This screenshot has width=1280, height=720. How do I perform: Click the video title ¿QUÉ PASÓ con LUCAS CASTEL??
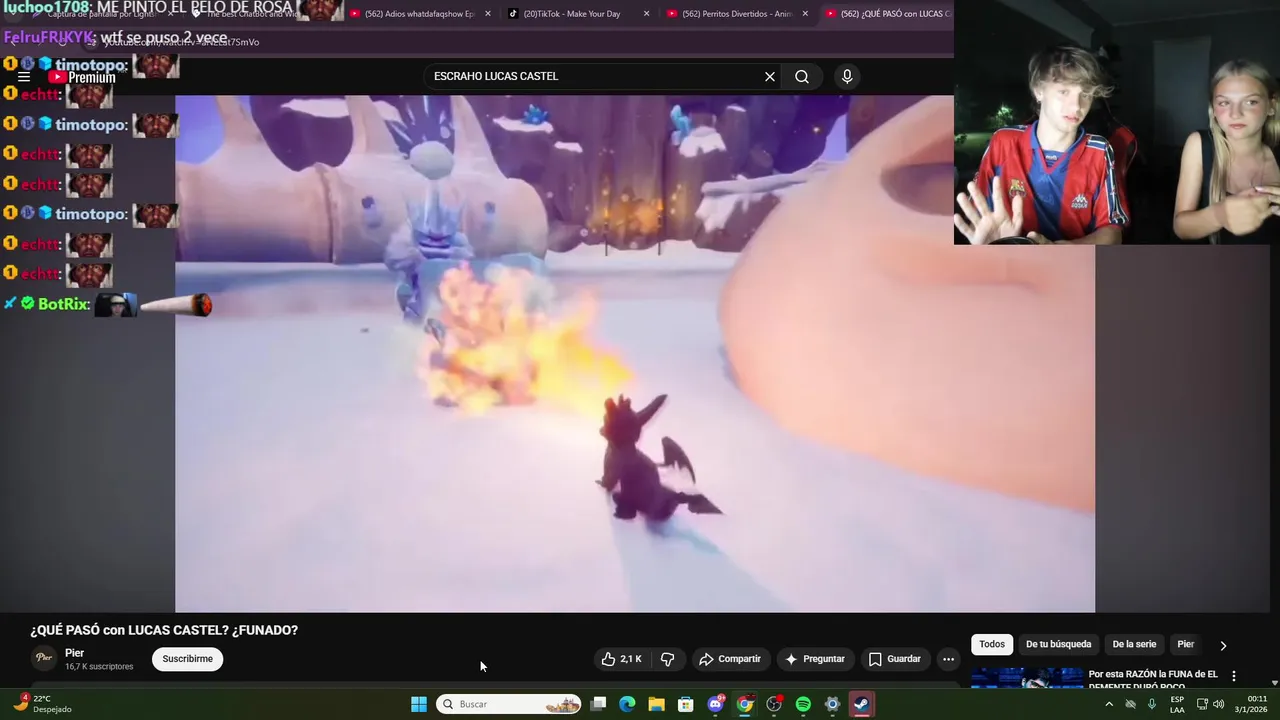coord(164,630)
